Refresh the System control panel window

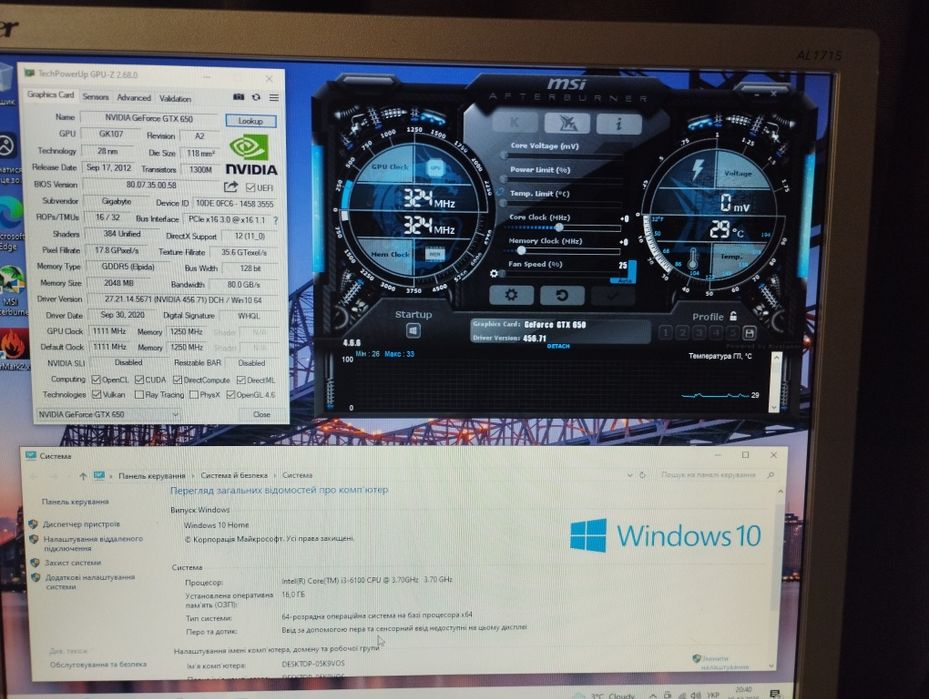pos(642,475)
